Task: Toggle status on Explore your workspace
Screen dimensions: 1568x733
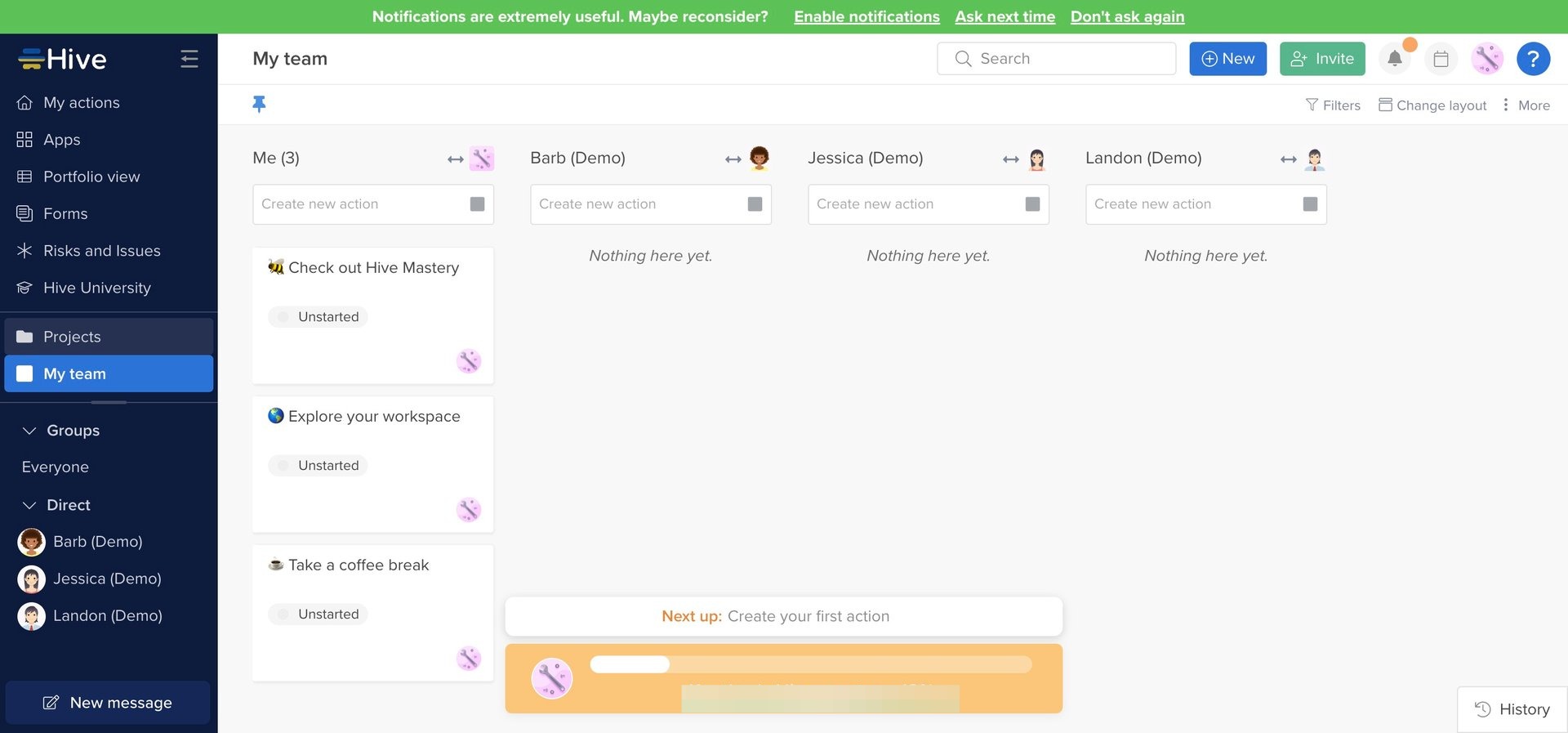Action: [318, 466]
